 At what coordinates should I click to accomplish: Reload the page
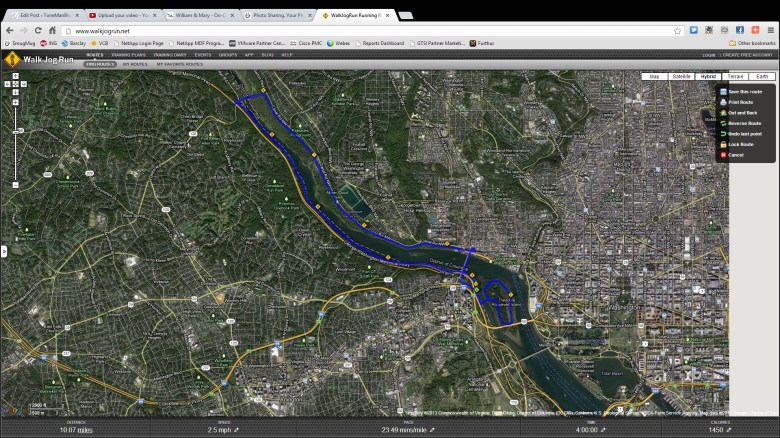[38, 30]
